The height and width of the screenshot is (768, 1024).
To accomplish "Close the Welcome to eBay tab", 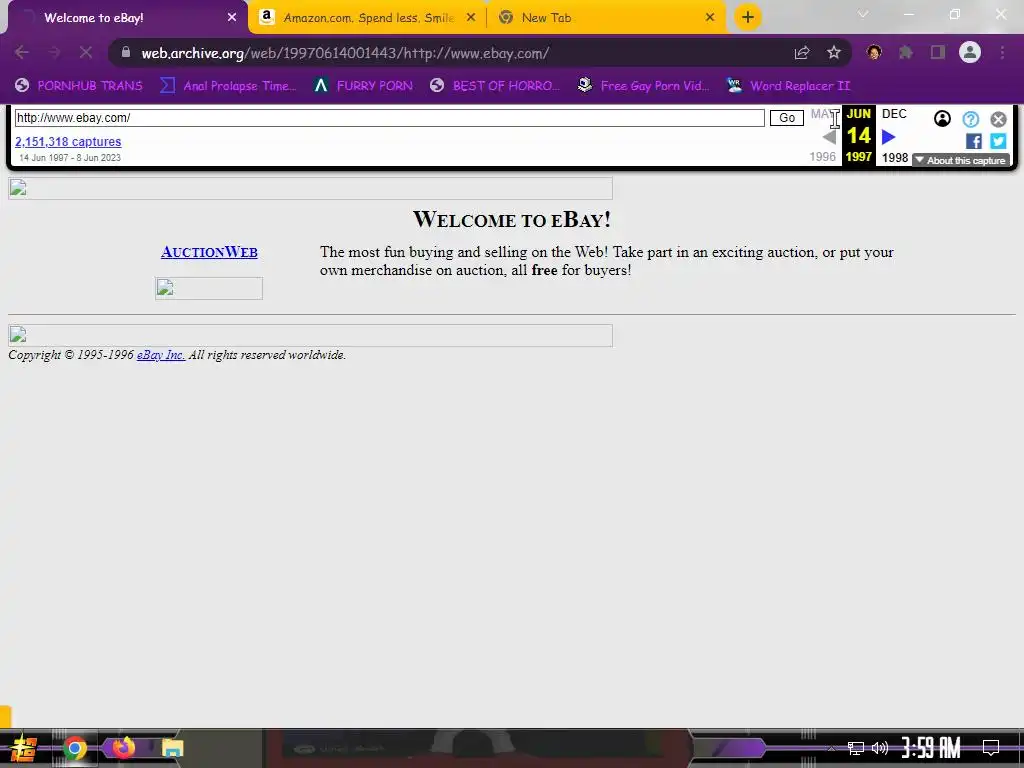I will coord(232,18).
